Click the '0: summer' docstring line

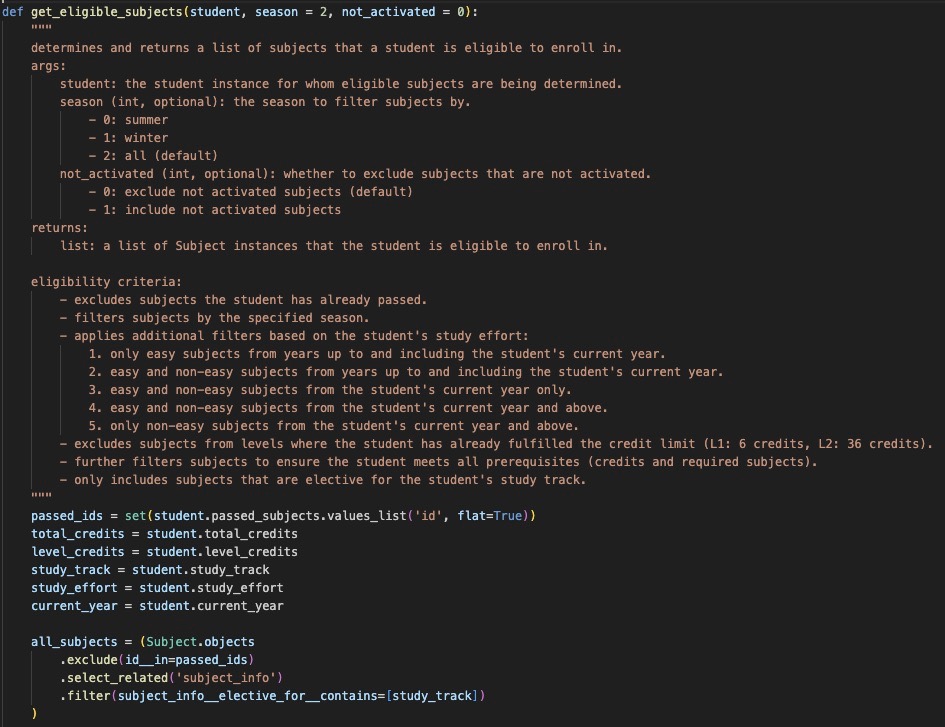(128, 120)
